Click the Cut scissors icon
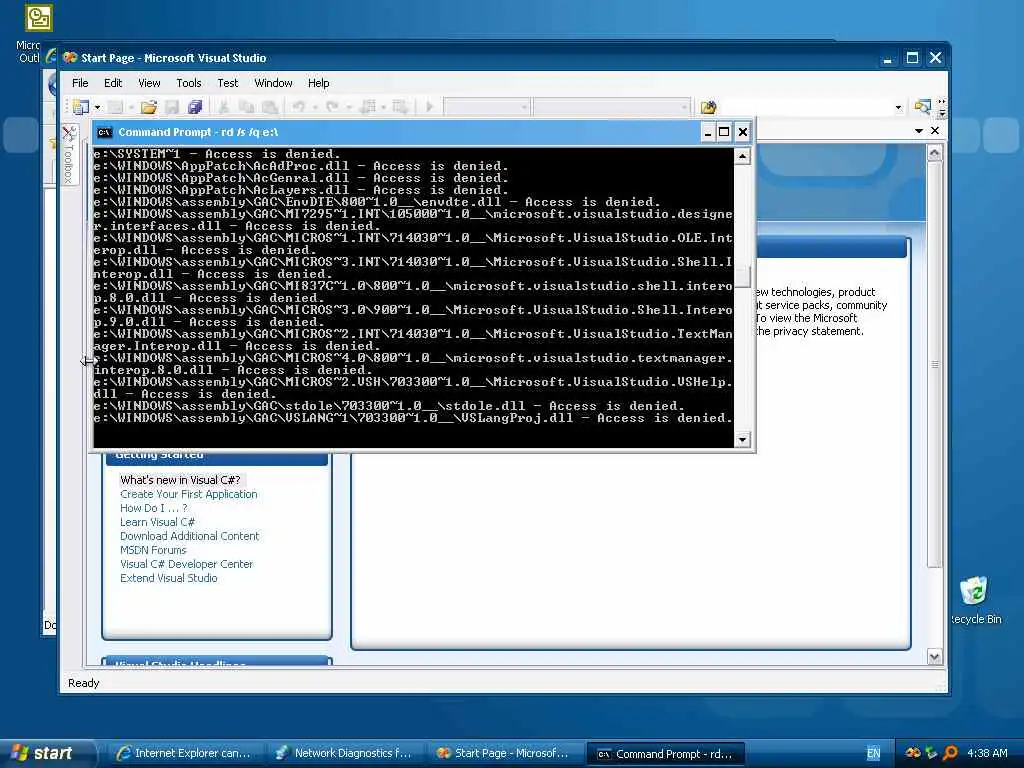 (x=223, y=107)
